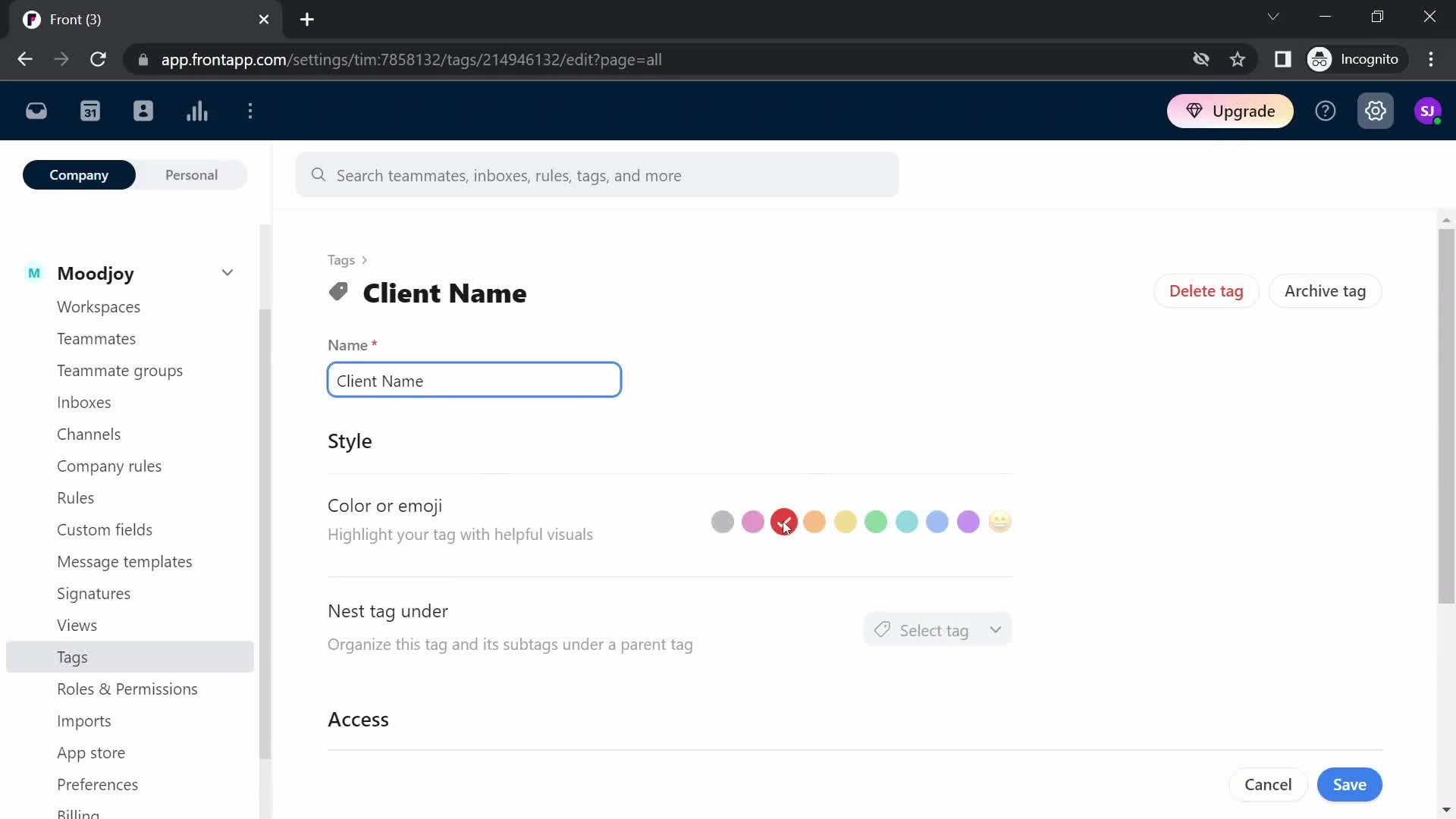Choose the grey tag color
Viewport: 1456px width, 819px height.
[723, 522]
